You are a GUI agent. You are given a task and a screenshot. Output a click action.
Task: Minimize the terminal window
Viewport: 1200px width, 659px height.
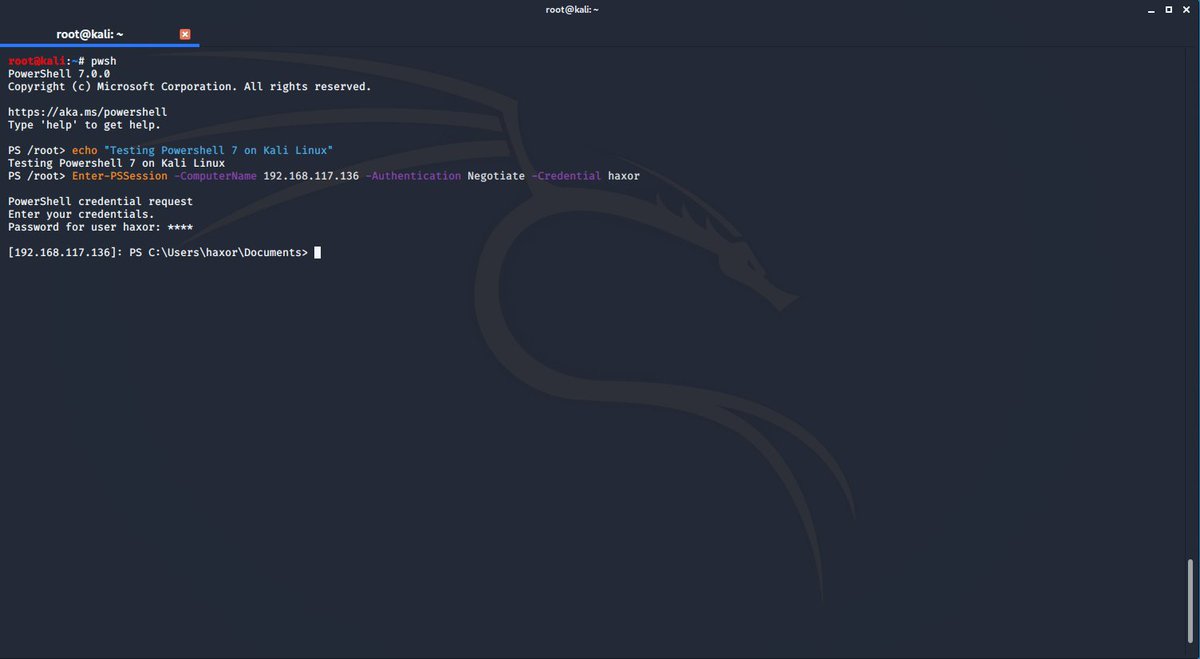pos(1150,9)
